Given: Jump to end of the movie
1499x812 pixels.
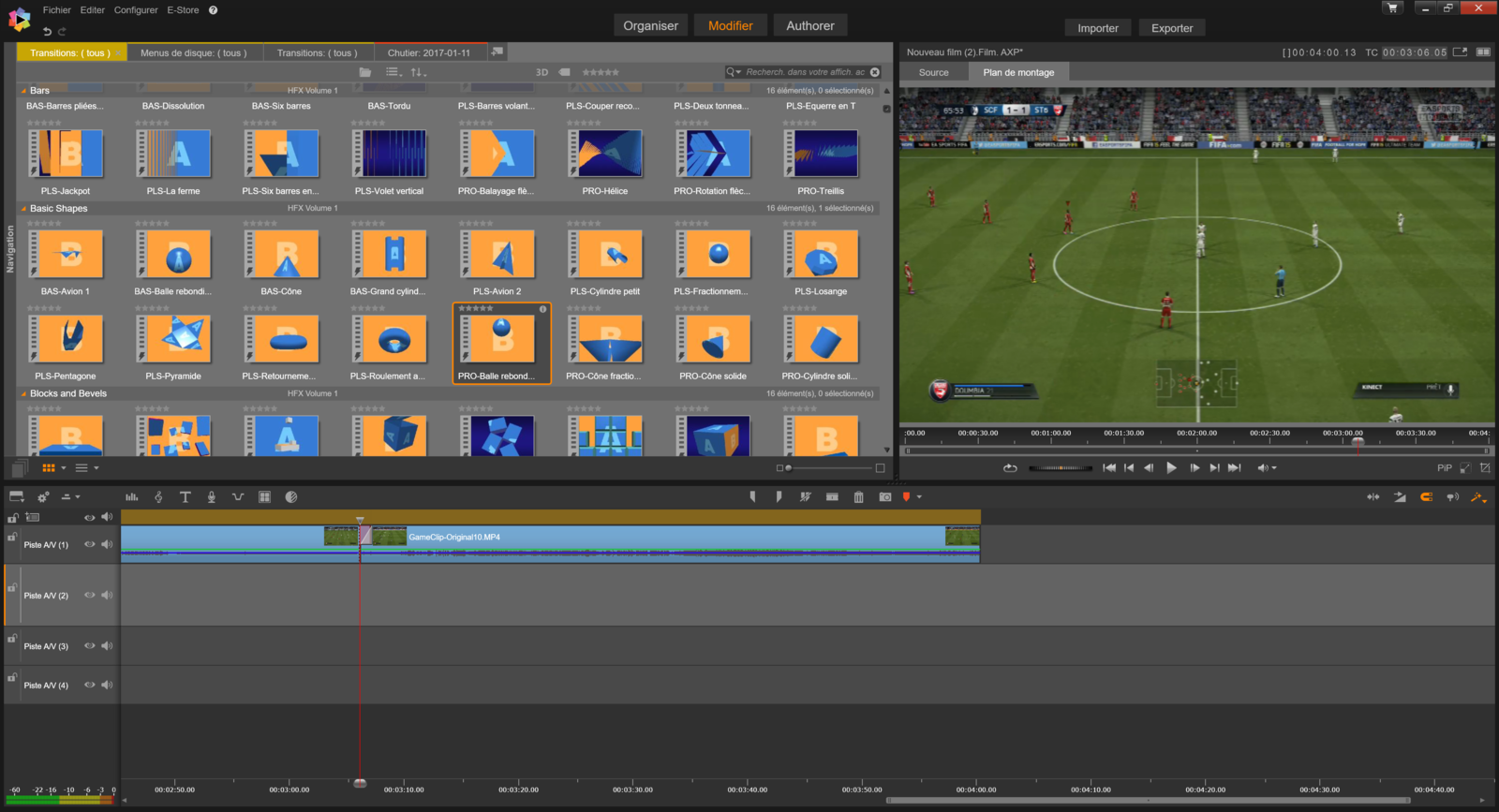Looking at the screenshot, I should pos(1235,467).
